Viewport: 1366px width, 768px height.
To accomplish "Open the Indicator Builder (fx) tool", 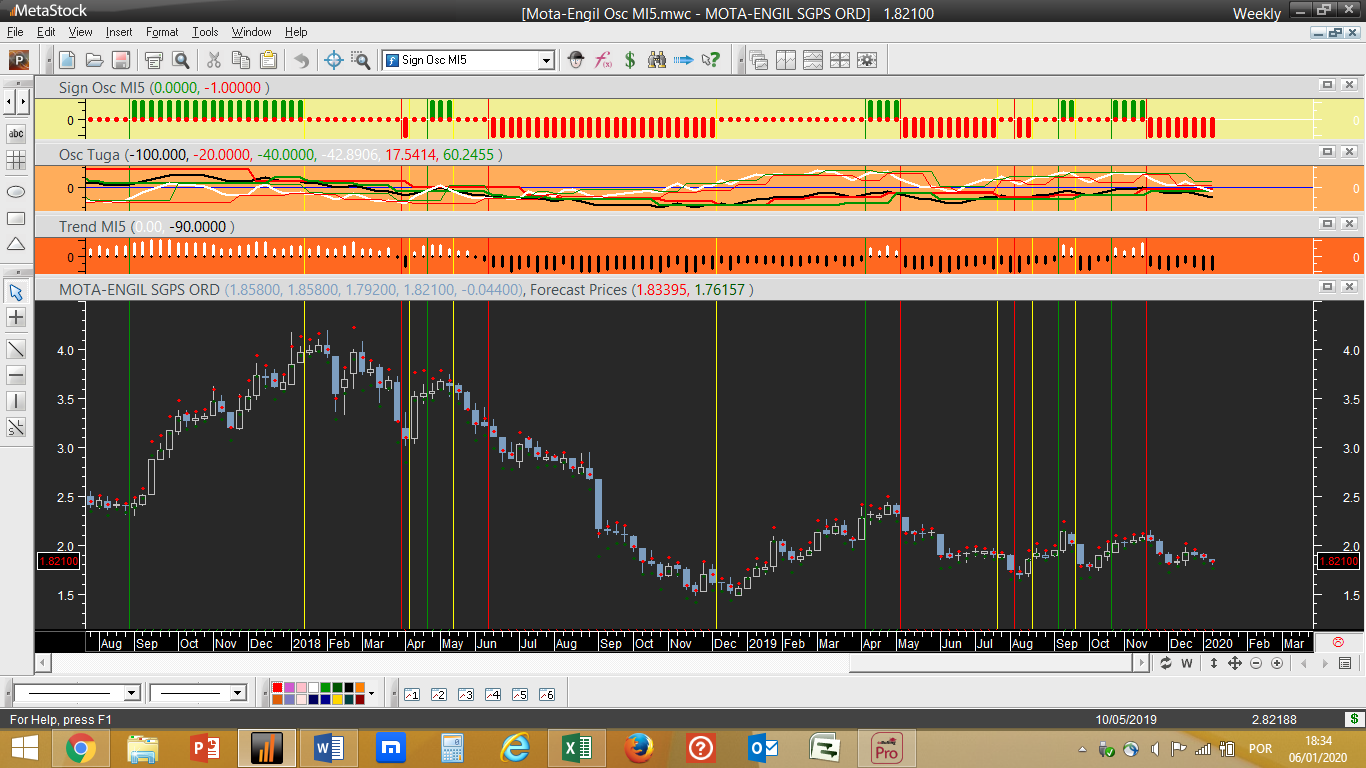I will (603, 60).
